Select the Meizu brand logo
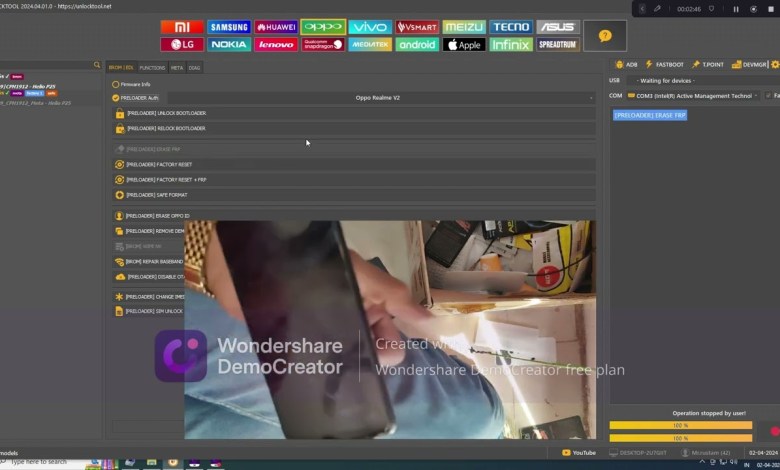This screenshot has width=780, height=470. 464,27
